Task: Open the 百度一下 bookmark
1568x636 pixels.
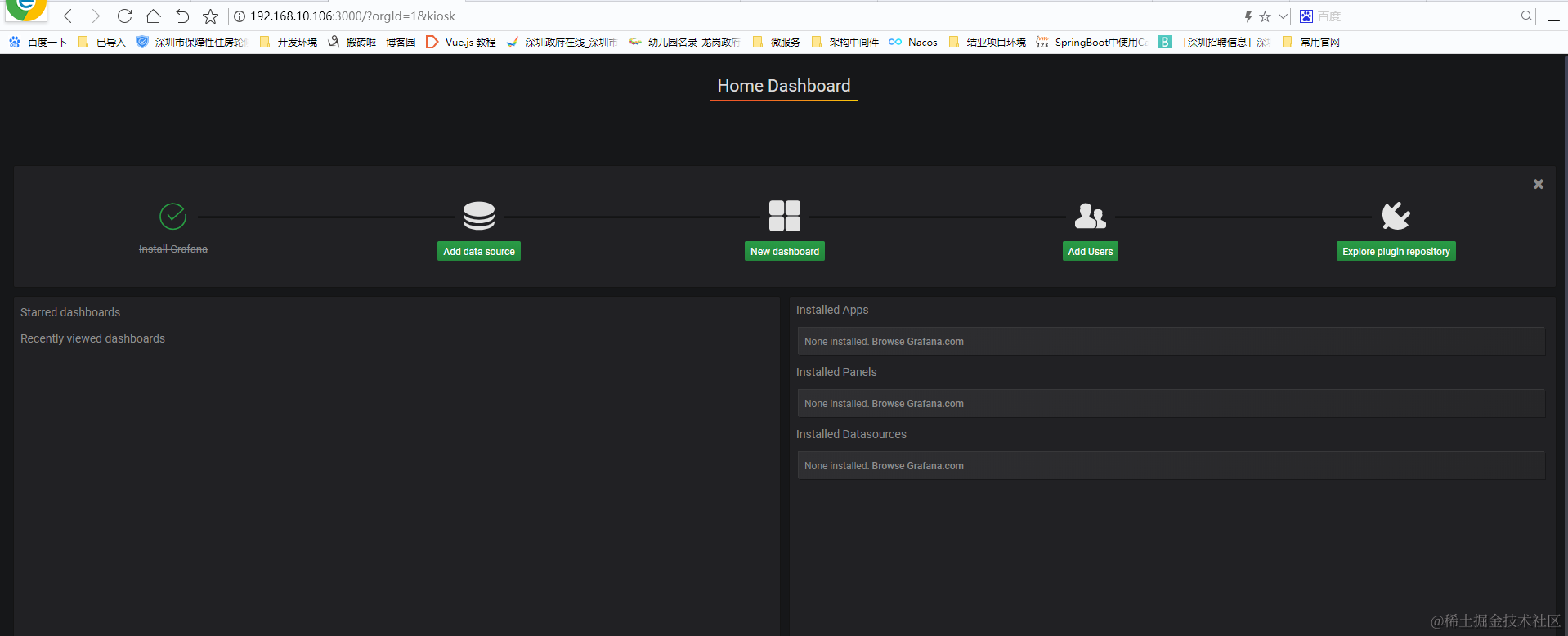Action: [38, 42]
